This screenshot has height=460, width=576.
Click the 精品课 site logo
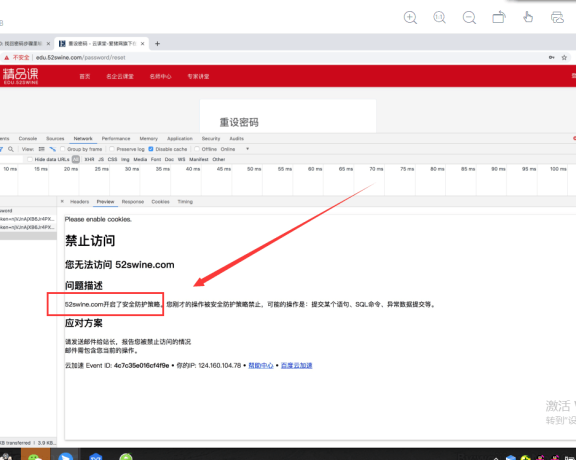click(x=21, y=76)
